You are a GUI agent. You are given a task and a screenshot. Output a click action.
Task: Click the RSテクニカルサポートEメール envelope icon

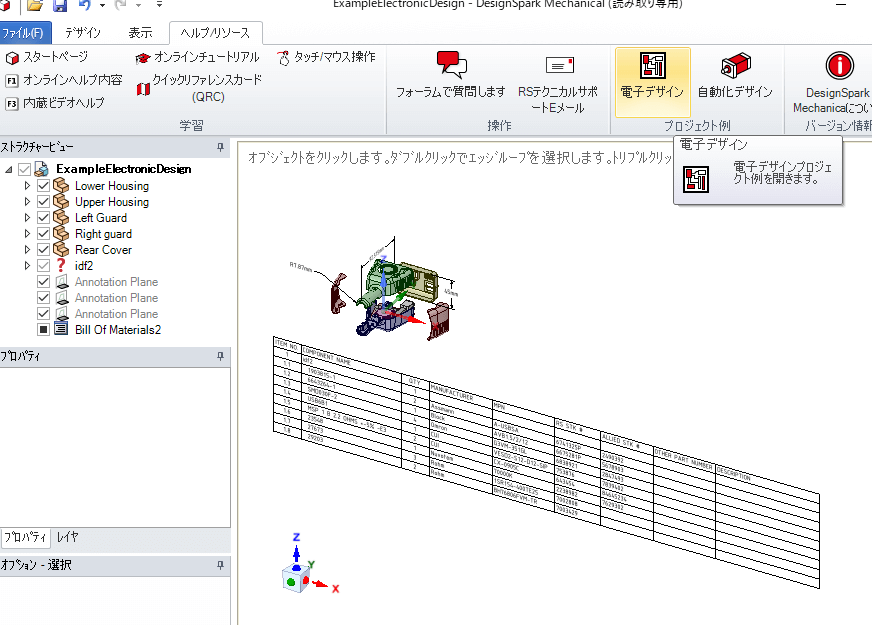[559, 66]
